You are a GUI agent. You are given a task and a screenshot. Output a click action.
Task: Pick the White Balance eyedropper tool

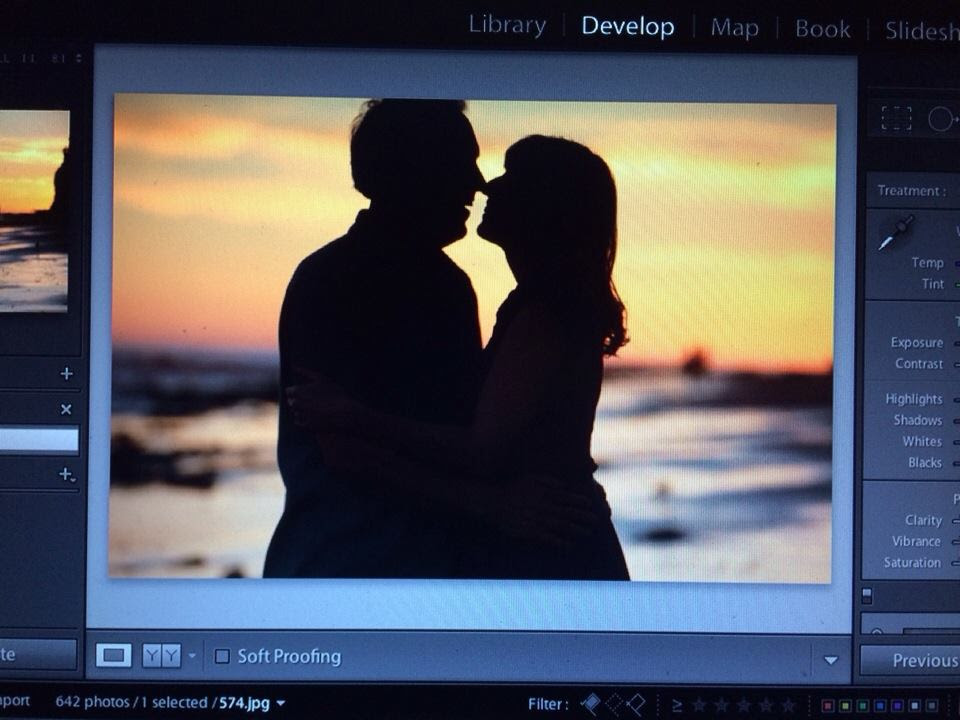(x=896, y=232)
